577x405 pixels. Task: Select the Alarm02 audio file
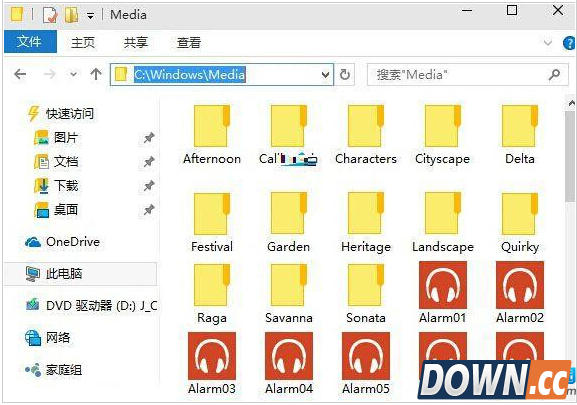tap(520, 292)
